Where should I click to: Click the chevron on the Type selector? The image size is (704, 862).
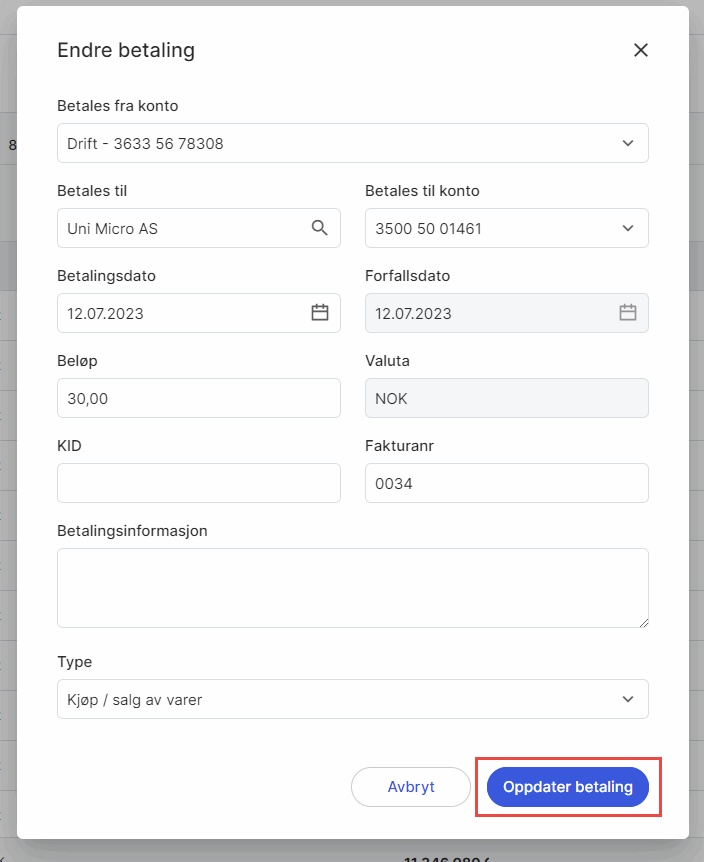(x=629, y=699)
